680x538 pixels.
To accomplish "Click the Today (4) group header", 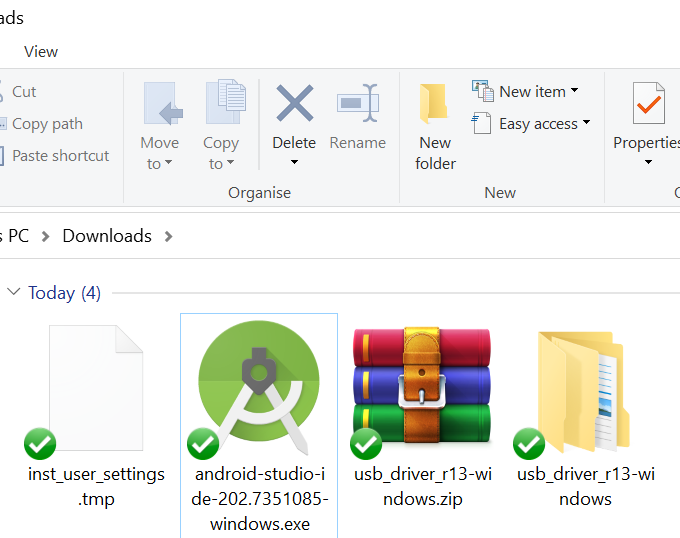I will 65,293.
